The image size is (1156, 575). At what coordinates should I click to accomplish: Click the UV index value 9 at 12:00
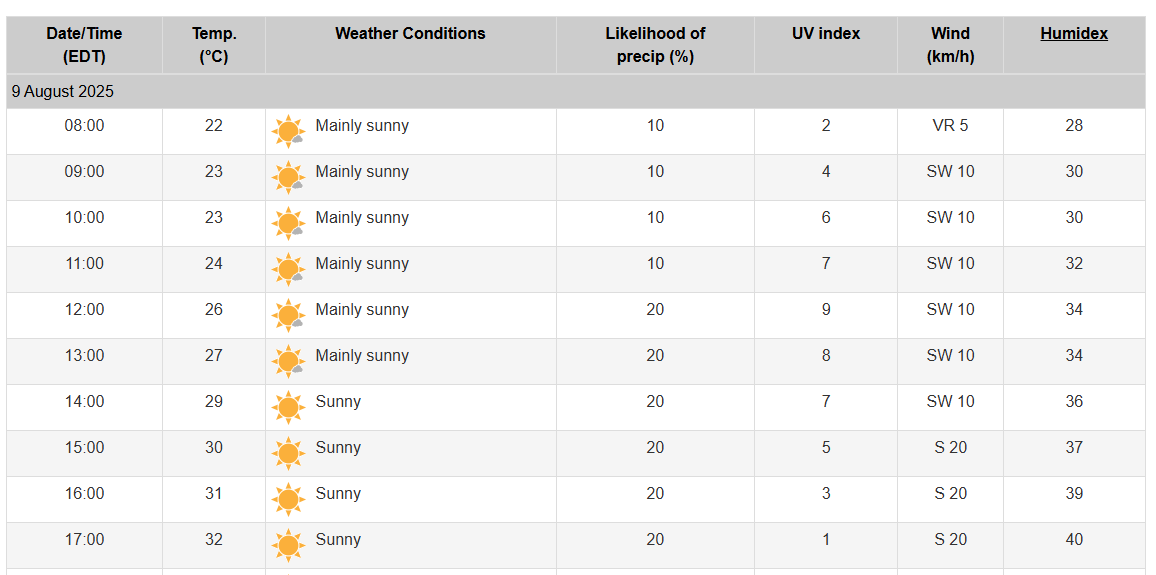coord(826,310)
